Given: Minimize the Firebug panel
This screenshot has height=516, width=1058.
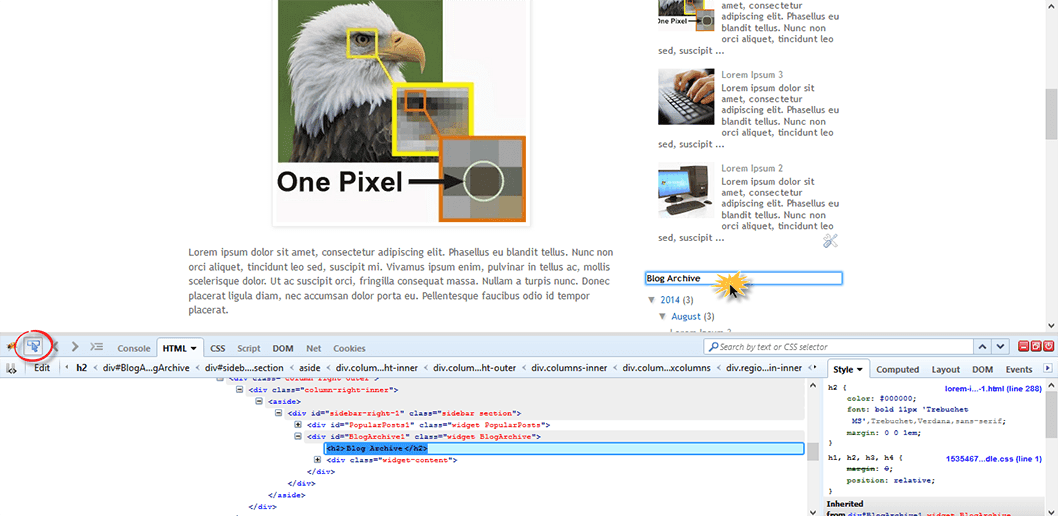Looking at the screenshot, I should click(x=1023, y=347).
